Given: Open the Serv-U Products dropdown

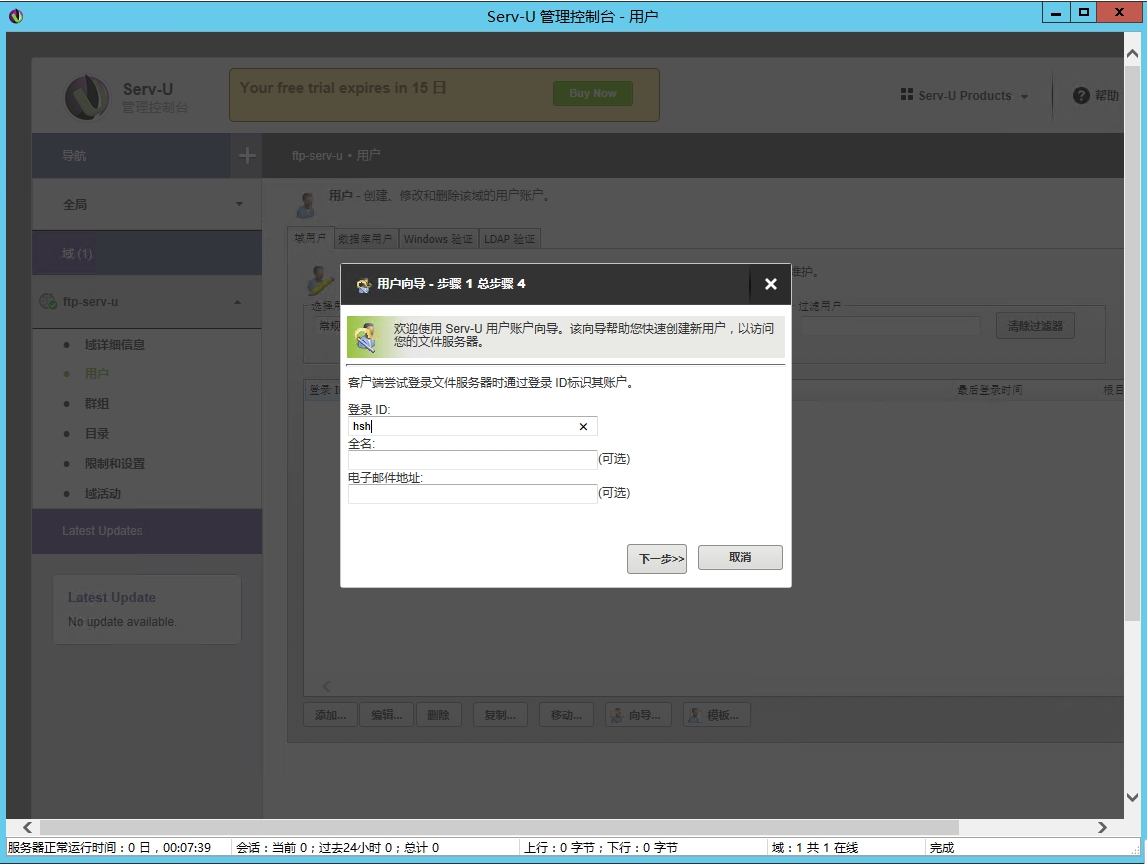Looking at the screenshot, I should (x=965, y=96).
